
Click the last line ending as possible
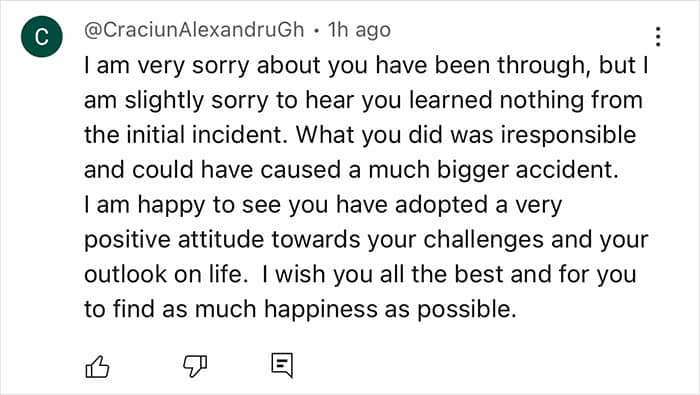tap(300, 309)
